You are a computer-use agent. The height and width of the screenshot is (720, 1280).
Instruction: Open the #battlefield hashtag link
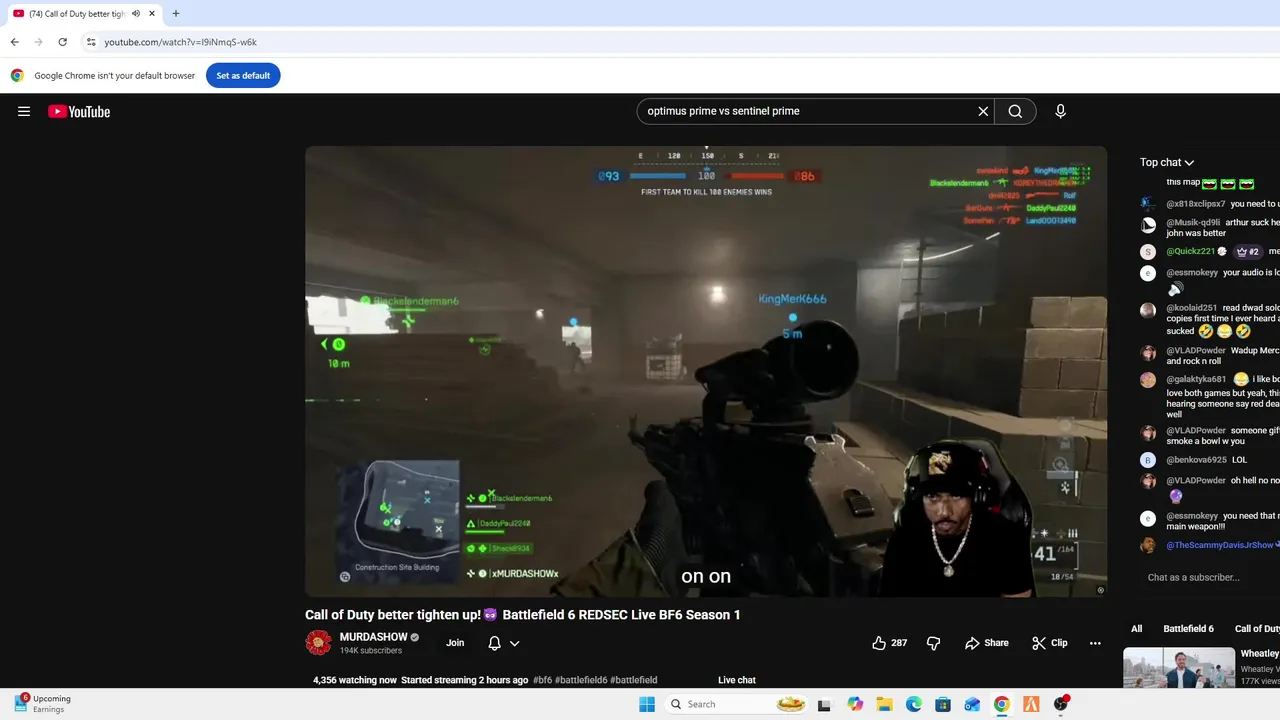point(634,680)
